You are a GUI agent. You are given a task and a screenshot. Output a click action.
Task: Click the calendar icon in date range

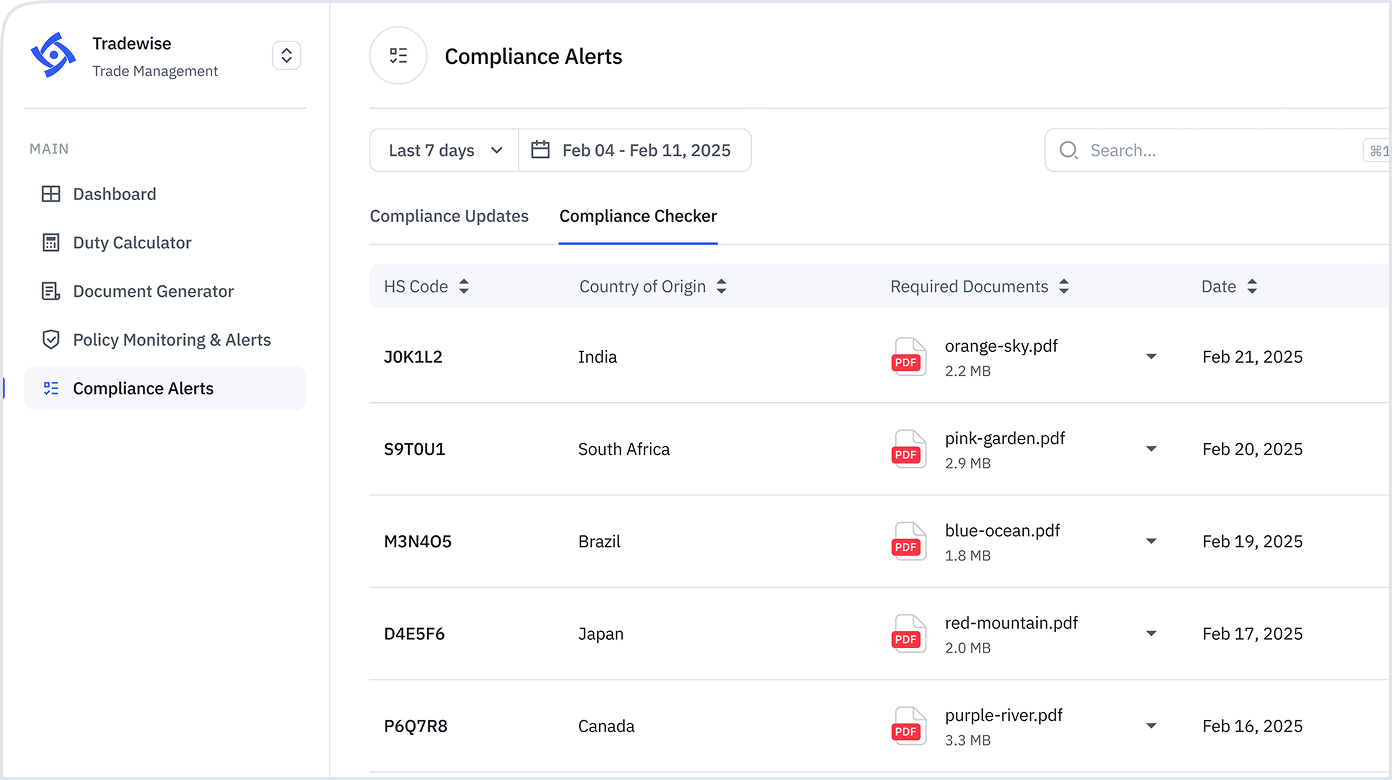point(540,150)
